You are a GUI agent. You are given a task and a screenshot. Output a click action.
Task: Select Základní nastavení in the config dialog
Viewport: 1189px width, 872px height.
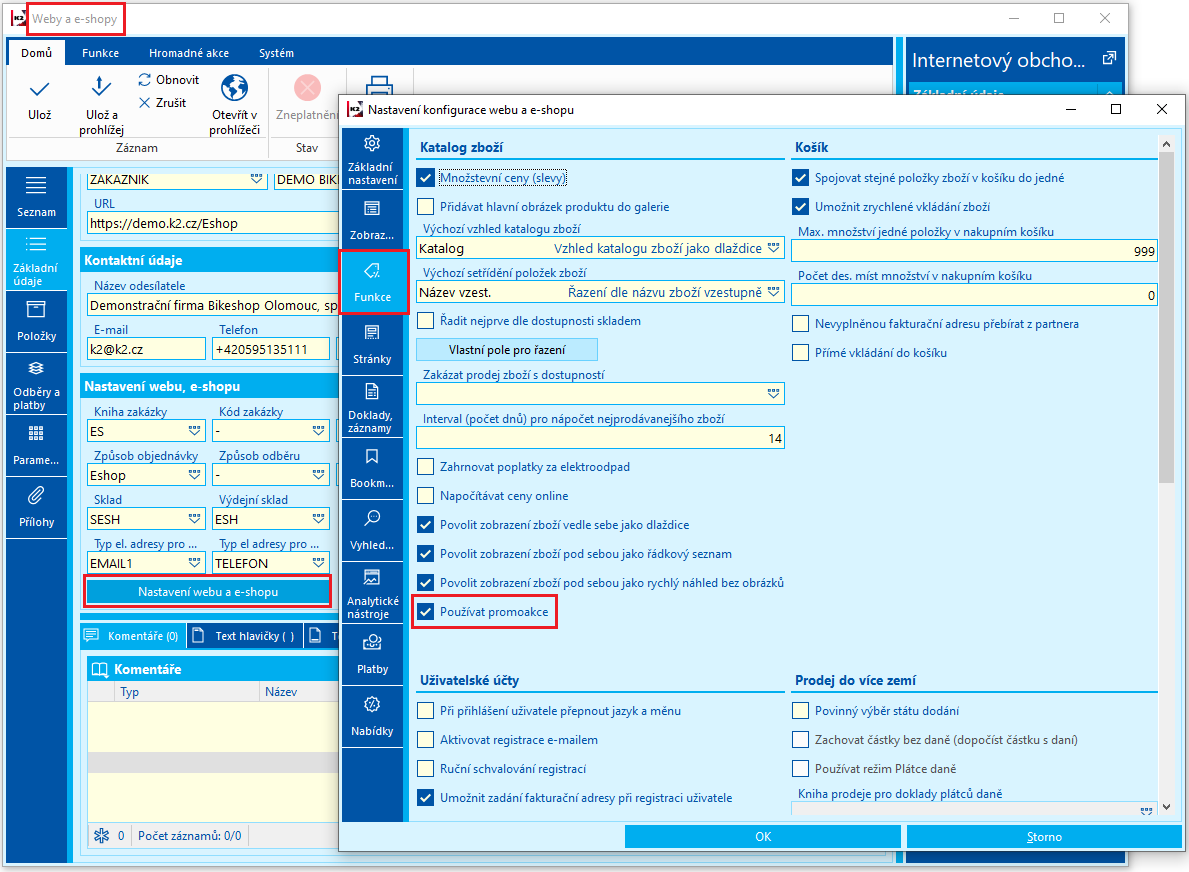(x=372, y=159)
